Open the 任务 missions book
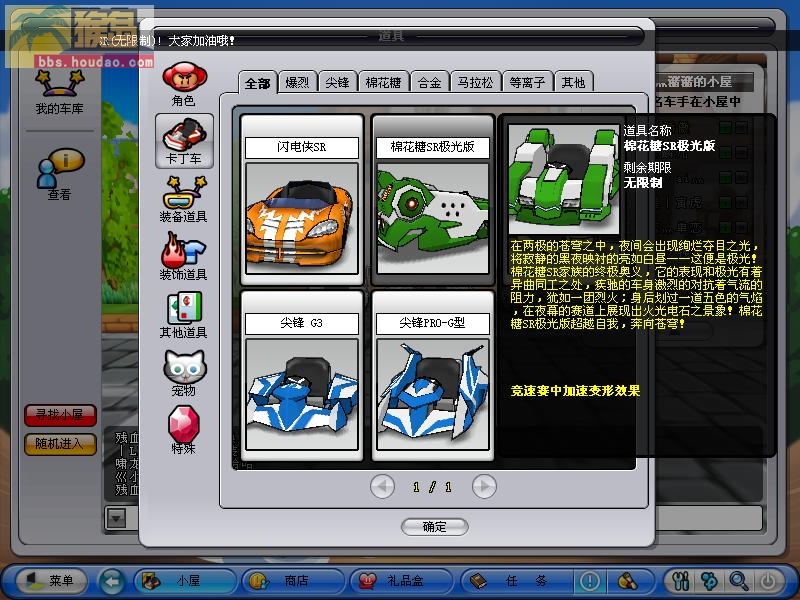800x600 pixels. tap(517, 581)
